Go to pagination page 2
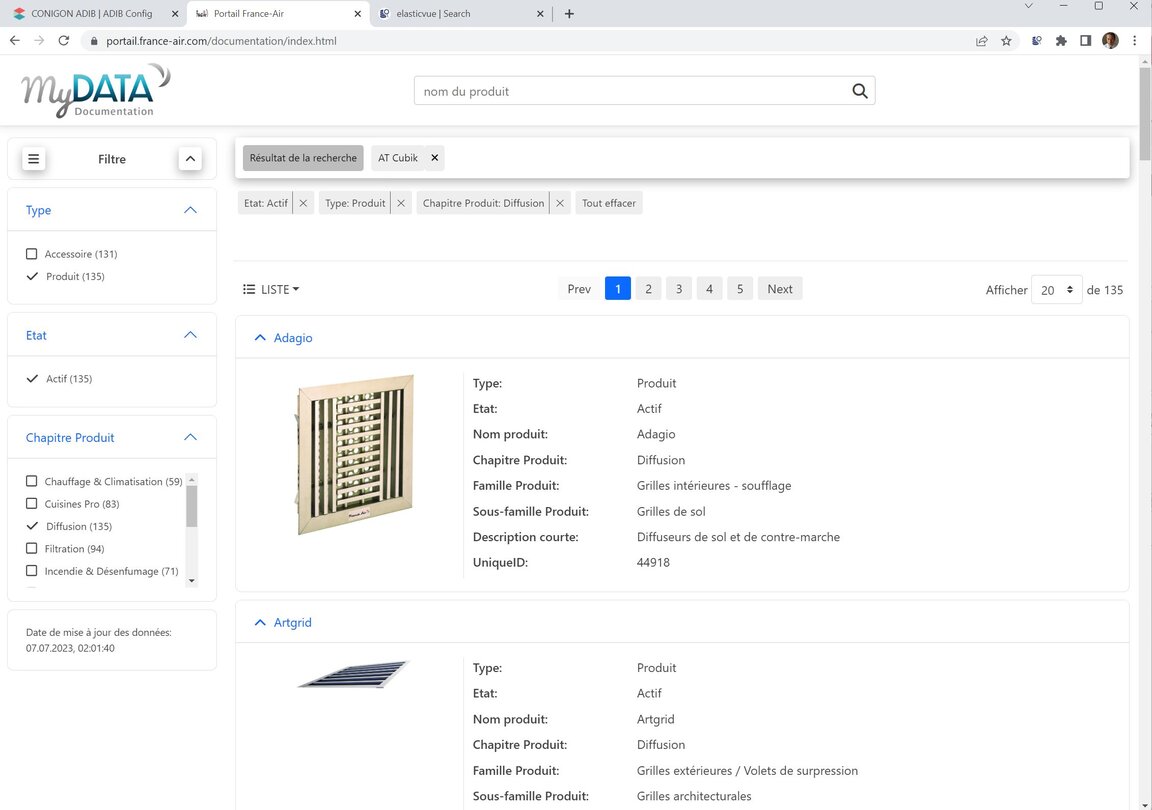Screen dimensions: 1152x810 [648, 289]
